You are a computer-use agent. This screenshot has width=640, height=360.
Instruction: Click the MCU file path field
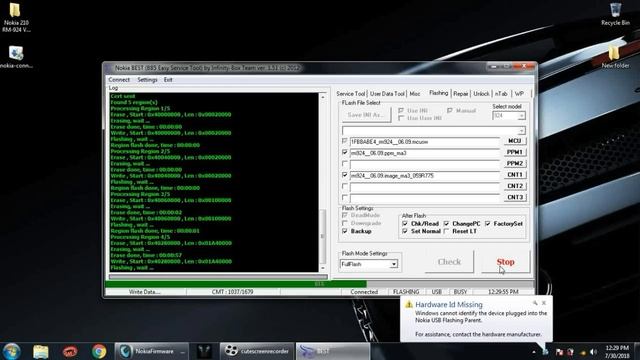pyautogui.click(x=425, y=142)
